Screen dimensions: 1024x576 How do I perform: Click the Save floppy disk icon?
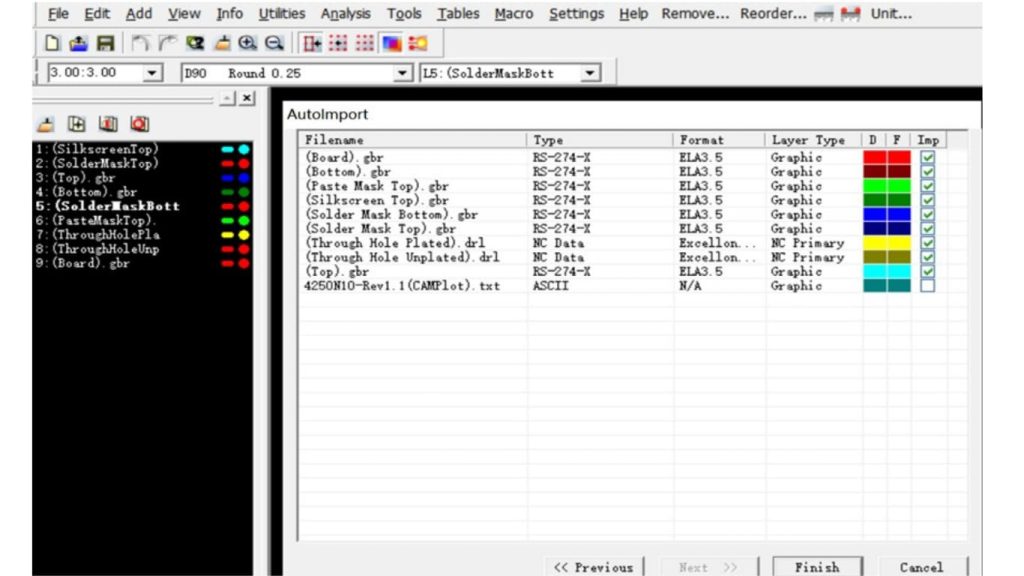coord(103,44)
